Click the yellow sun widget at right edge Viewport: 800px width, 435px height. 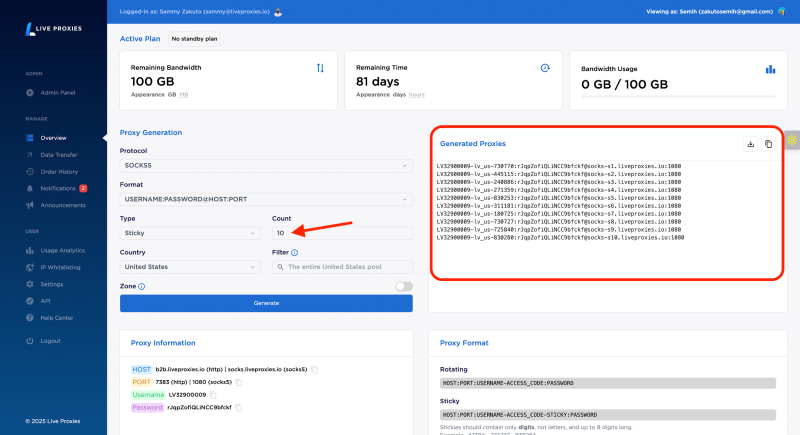[792, 140]
